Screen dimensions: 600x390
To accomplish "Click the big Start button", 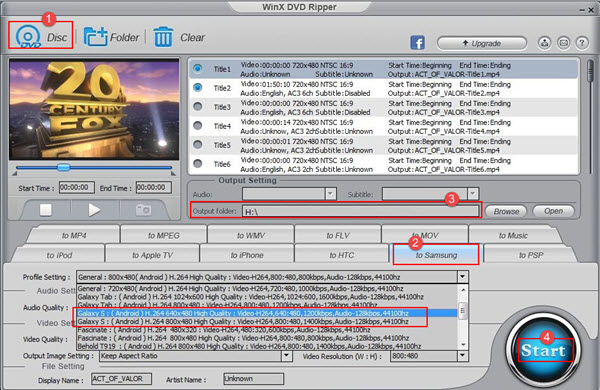I will [x=543, y=350].
